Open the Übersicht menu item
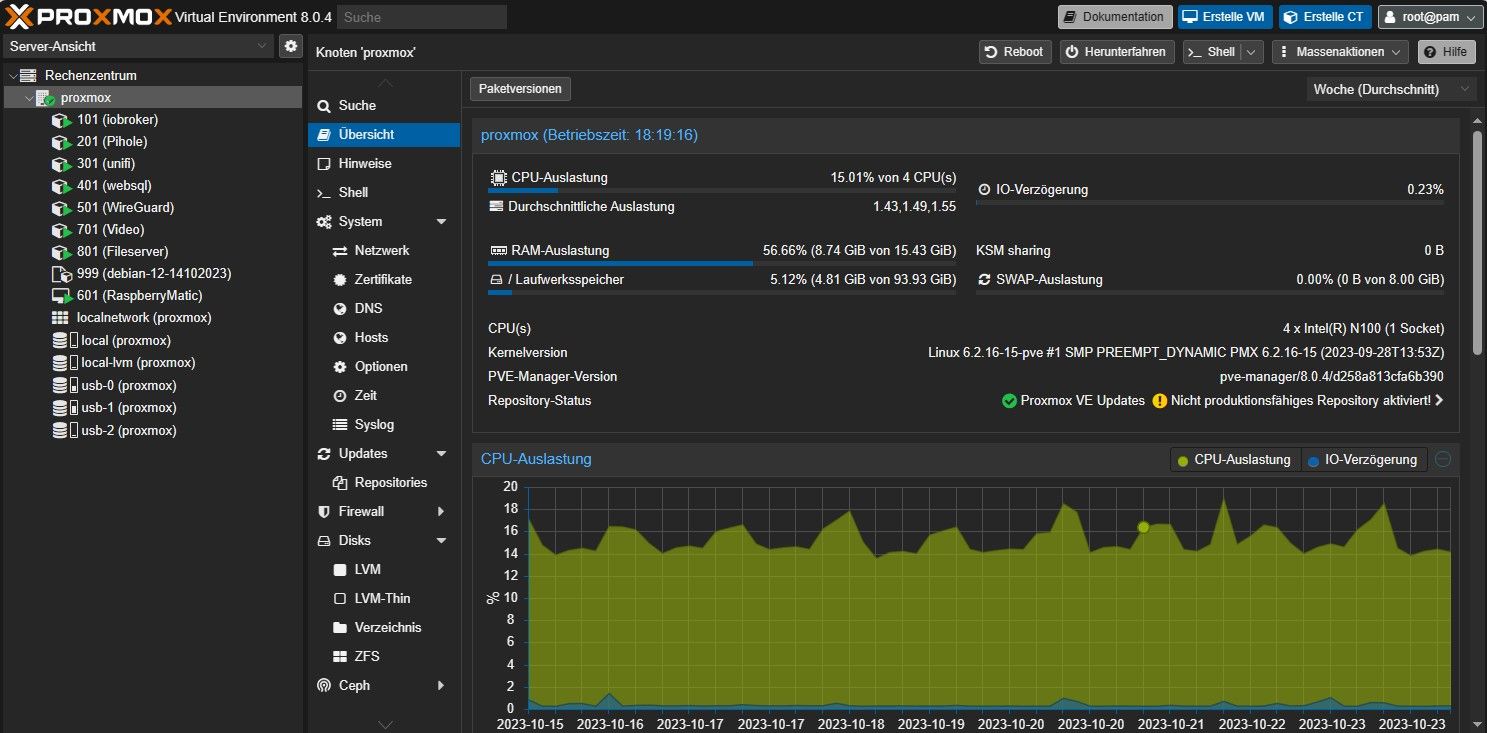 pyautogui.click(x=384, y=135)
